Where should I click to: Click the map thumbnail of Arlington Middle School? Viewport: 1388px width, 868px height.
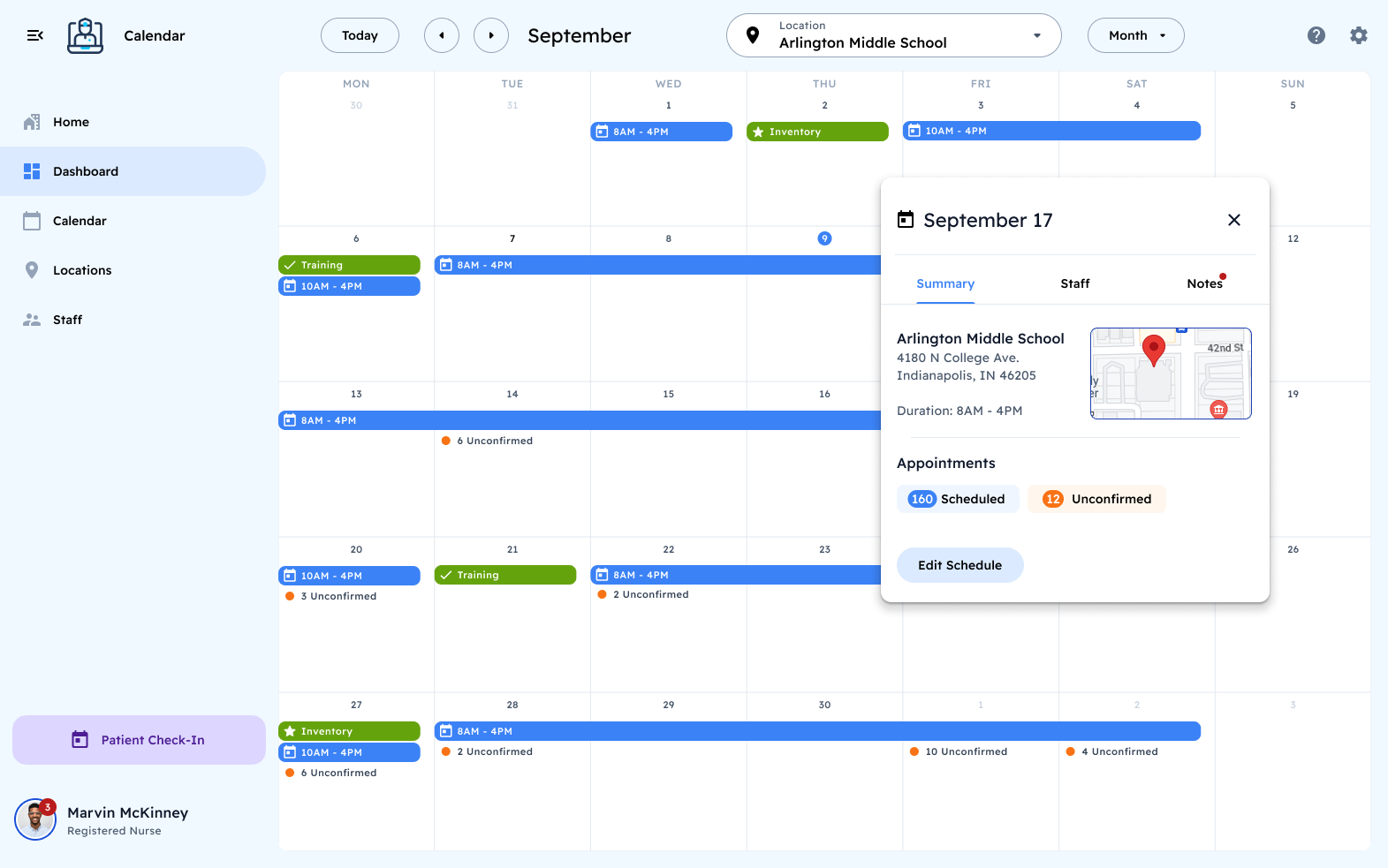click(x=1171, y=374)
